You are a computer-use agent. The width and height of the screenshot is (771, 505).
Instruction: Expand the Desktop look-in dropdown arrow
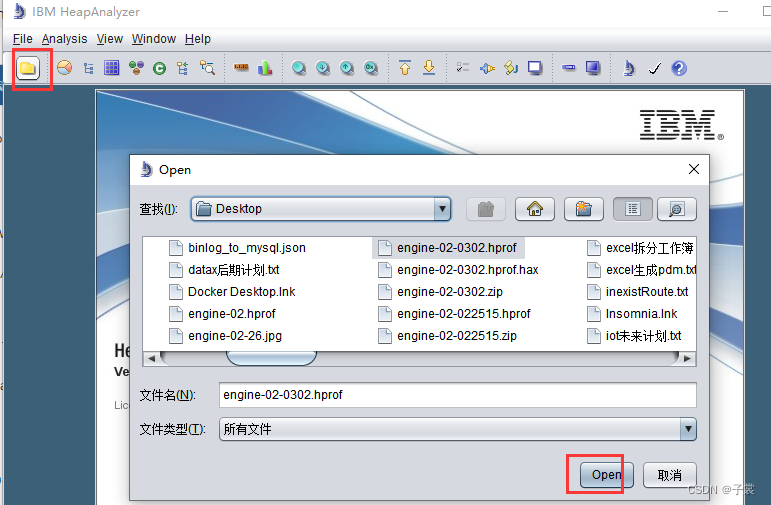pos(442,209)
